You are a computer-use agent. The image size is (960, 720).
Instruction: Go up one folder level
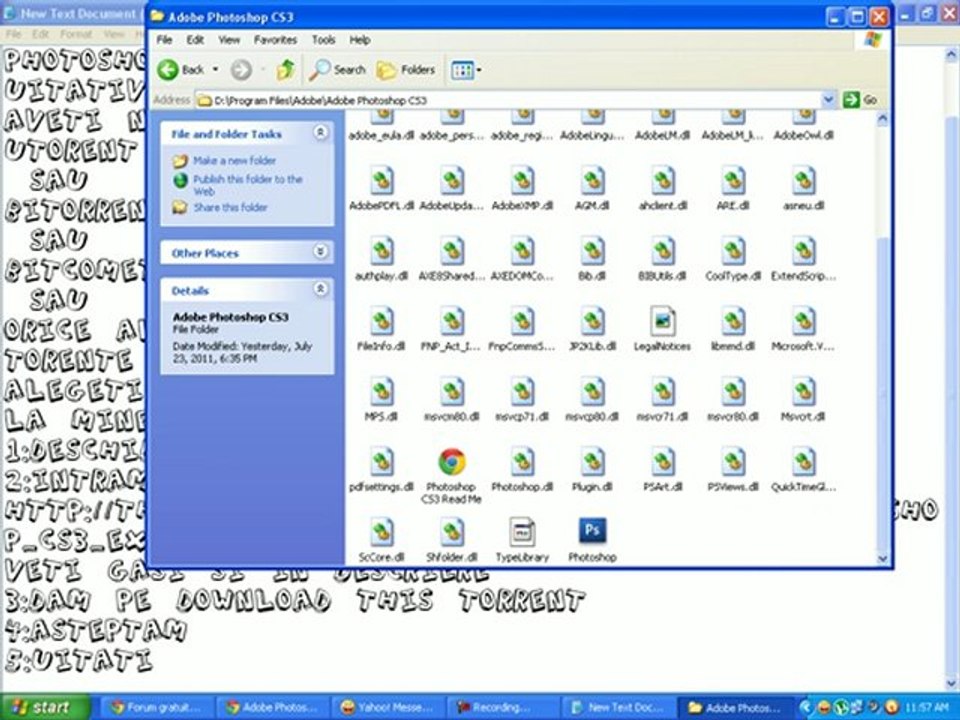pos(285,70)
